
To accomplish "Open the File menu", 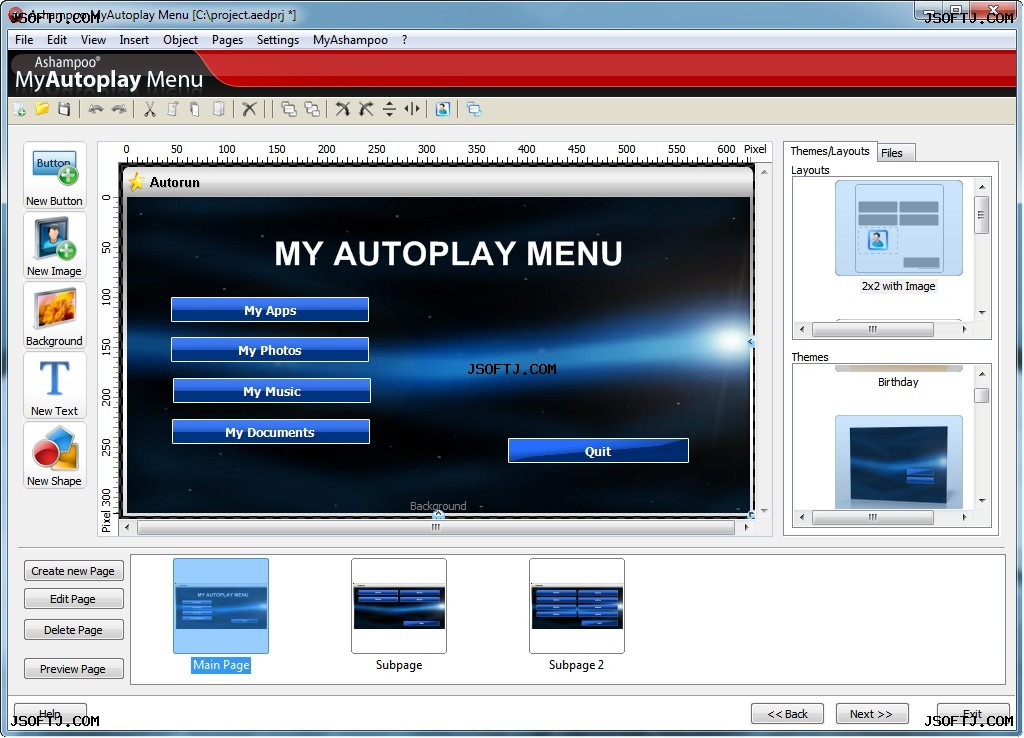I will [24, 40].
